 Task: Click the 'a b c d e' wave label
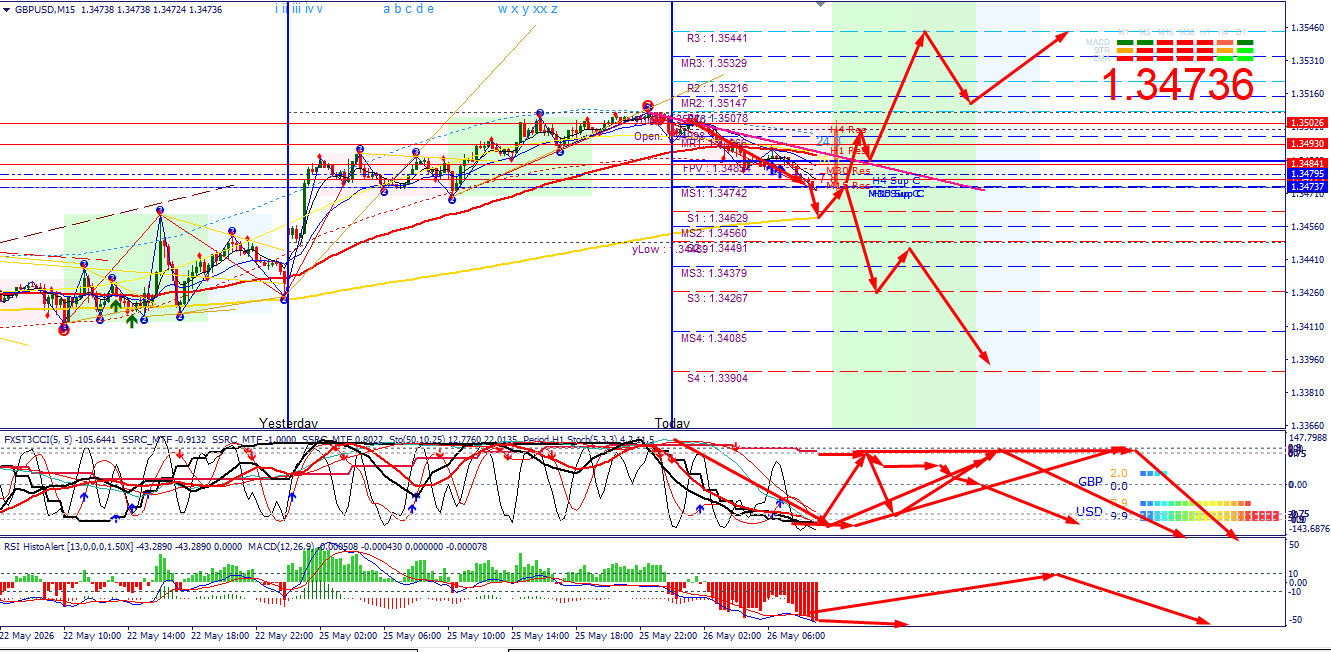coord(408,9)
